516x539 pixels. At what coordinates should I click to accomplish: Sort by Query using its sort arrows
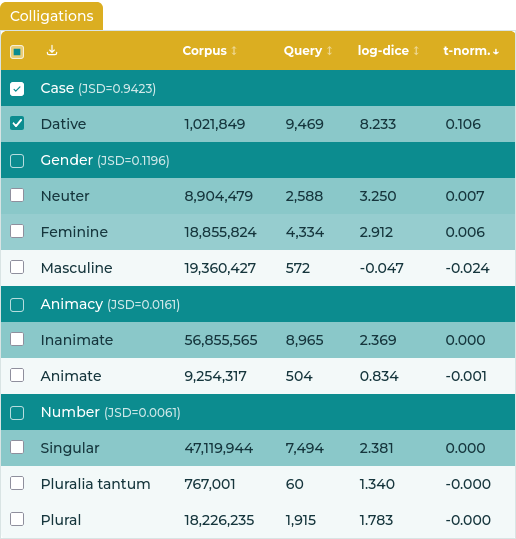tap(329, 51)
